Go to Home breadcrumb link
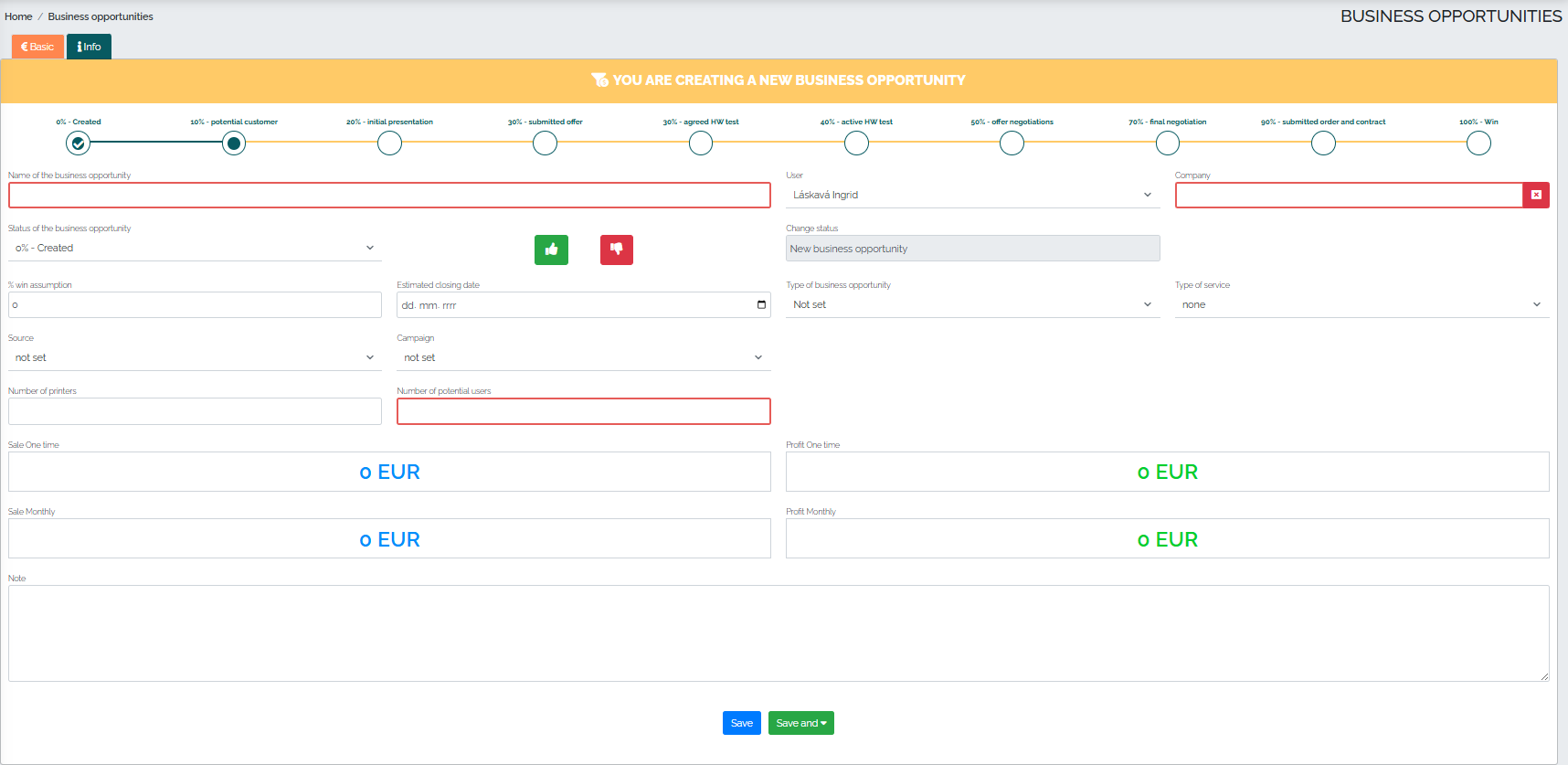Screen dimensions: 1568x765 point(18,16)
